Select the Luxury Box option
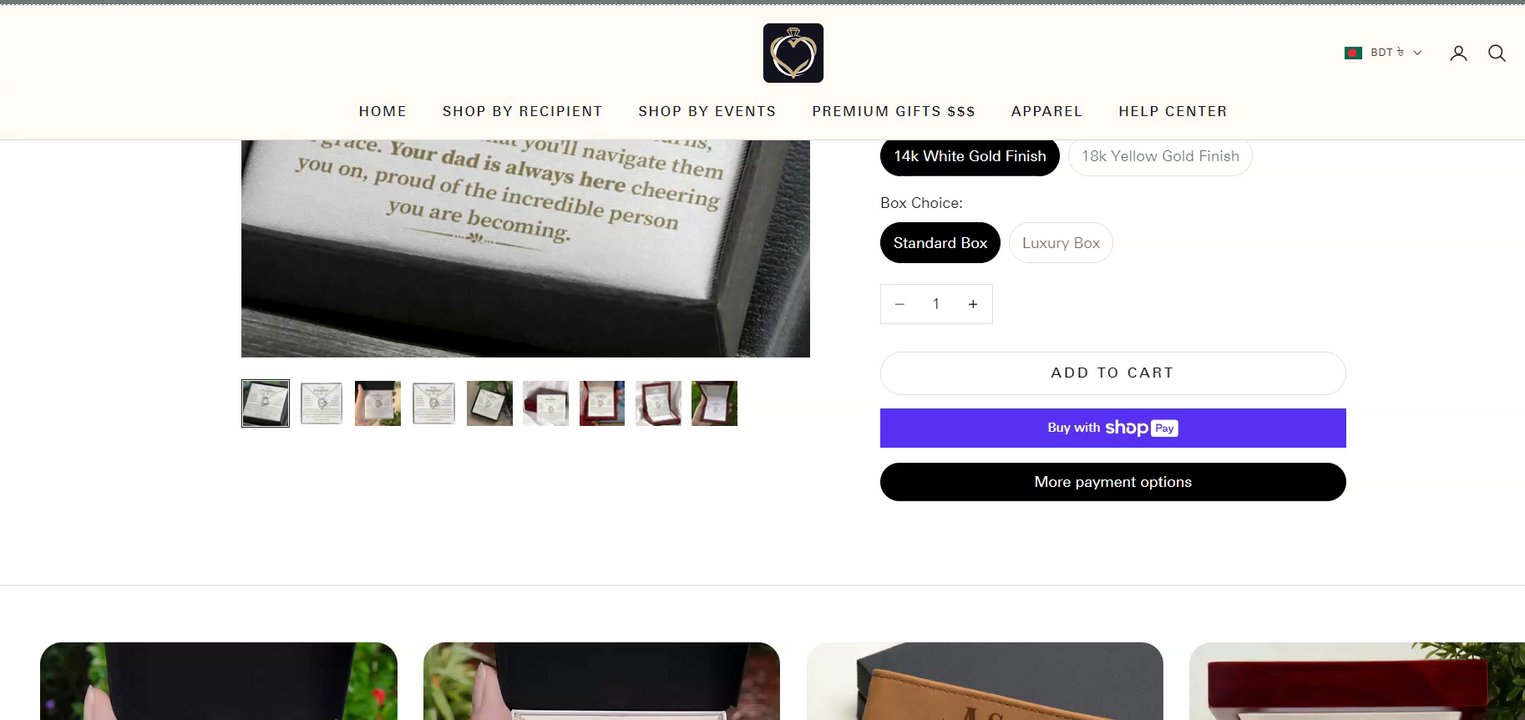Screen dimensions: 1525x720 (1060, 243)
